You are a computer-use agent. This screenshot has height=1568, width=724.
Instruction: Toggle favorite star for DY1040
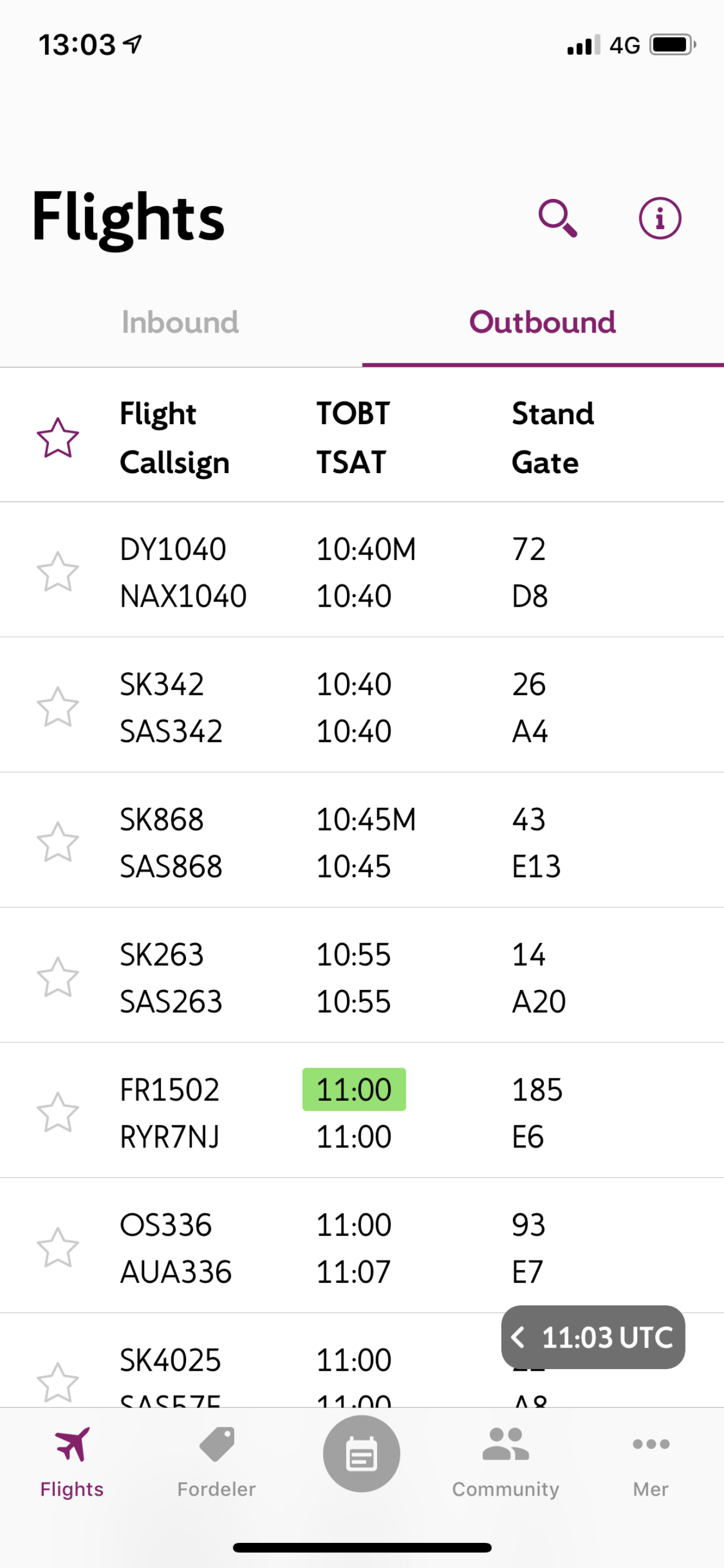[58, 572]
